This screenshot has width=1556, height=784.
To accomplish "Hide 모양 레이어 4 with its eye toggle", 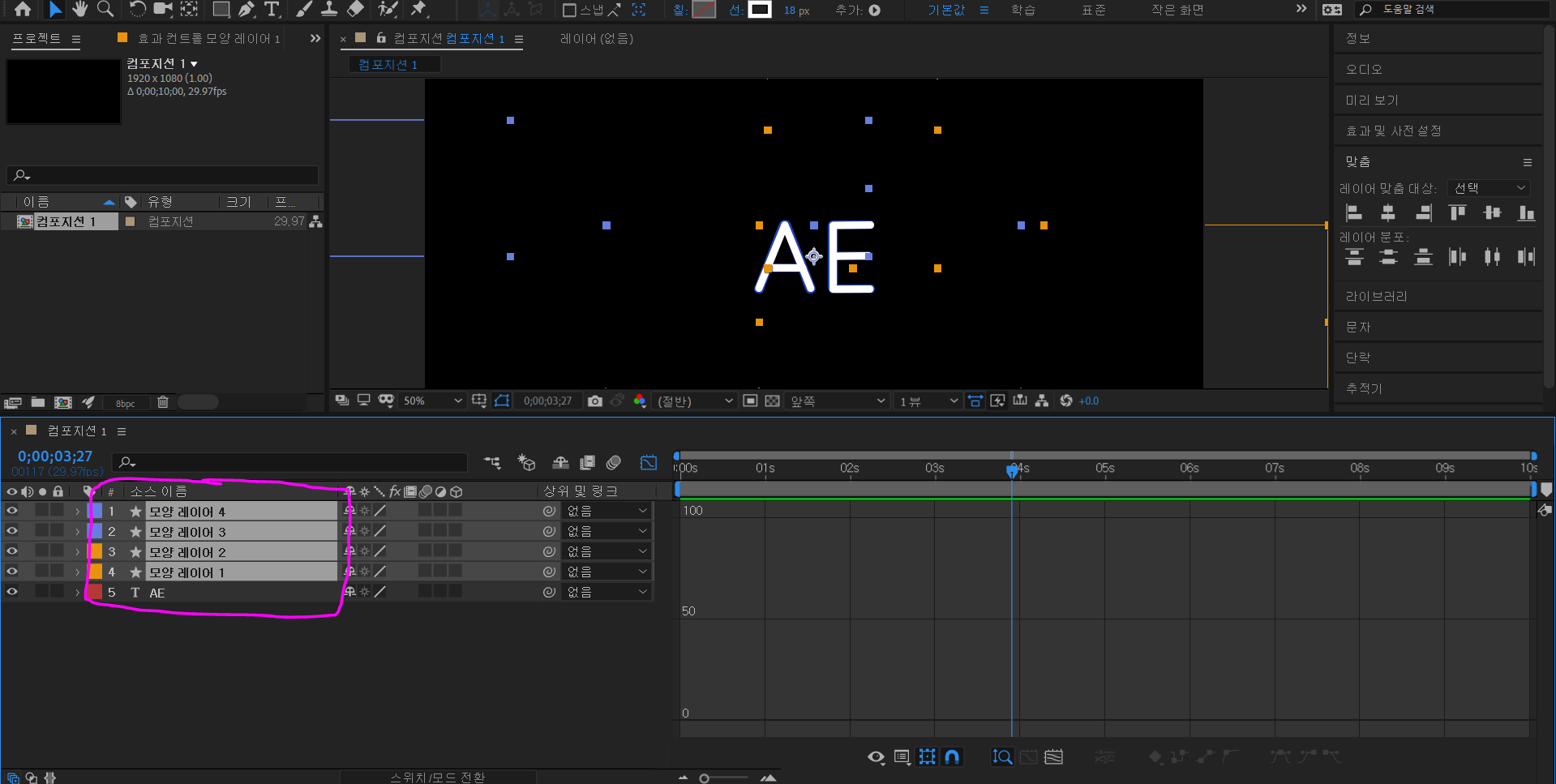I will [12, 511].
